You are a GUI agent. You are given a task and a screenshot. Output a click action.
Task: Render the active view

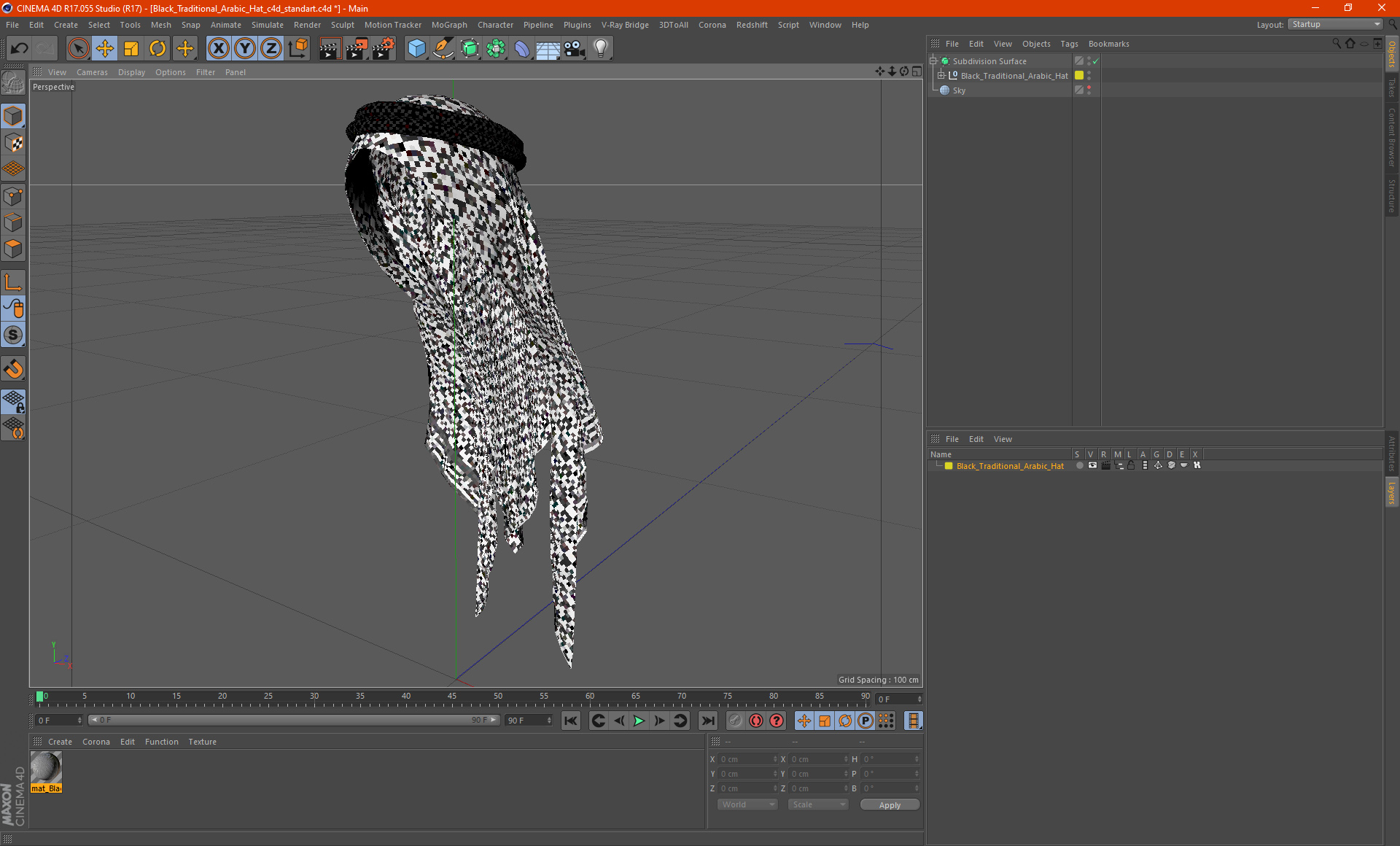(x=330, y=49)
